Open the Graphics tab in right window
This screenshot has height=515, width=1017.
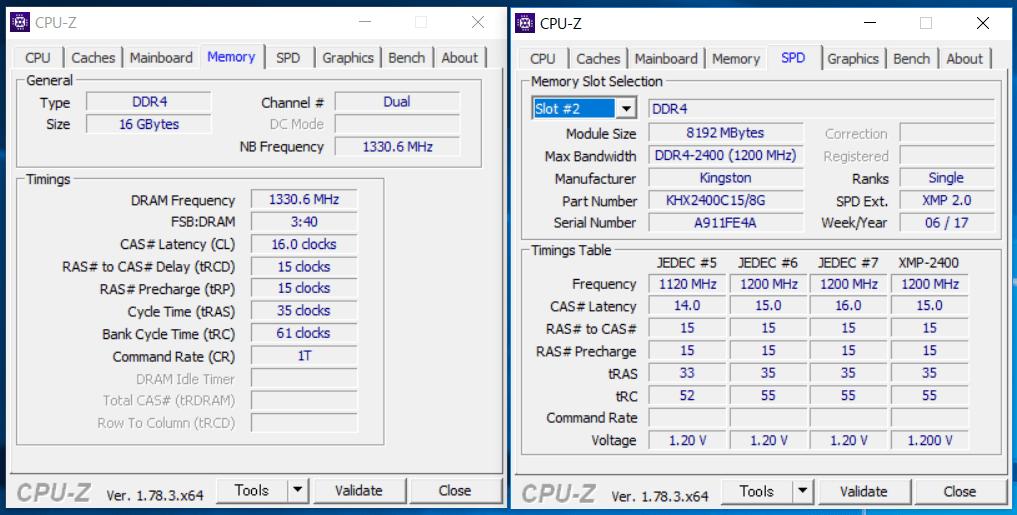coord(853,59)
